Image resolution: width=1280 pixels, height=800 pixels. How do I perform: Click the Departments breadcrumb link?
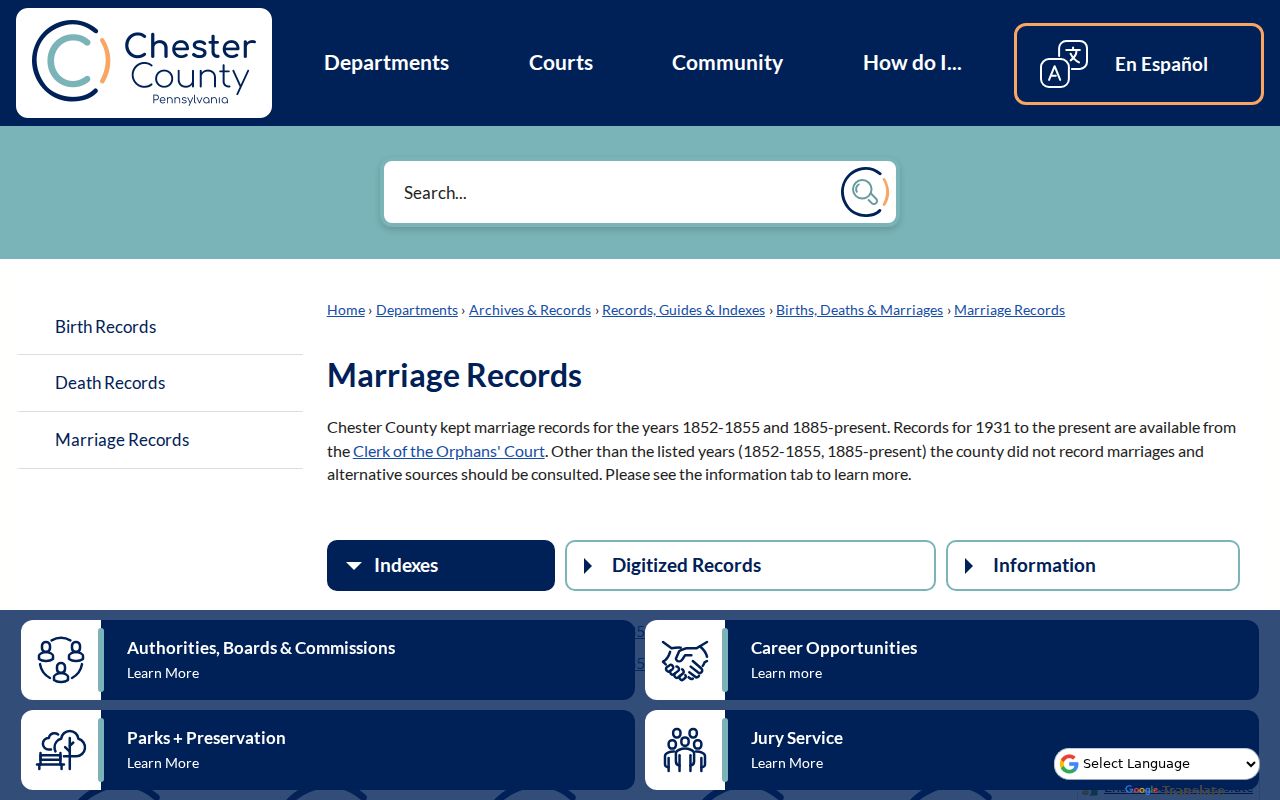click(x=417, y=310)
